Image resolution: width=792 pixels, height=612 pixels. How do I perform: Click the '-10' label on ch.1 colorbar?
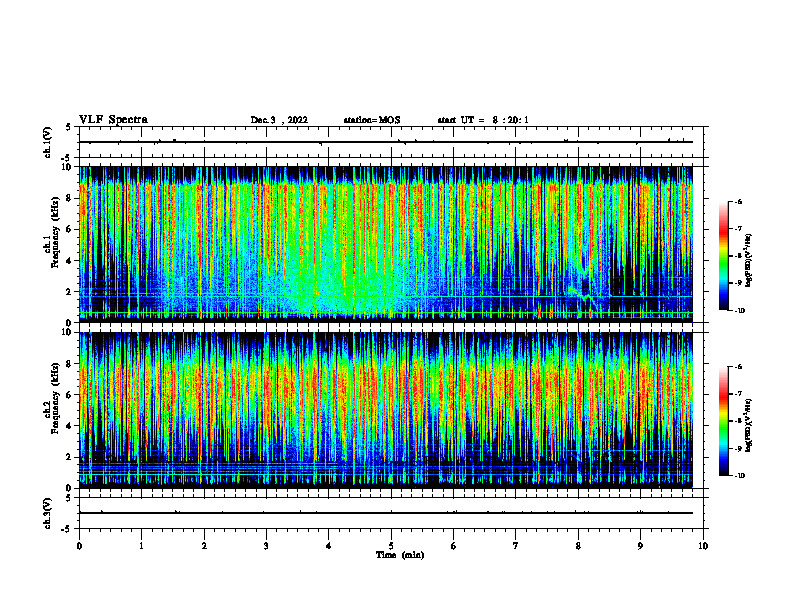(738, 311)
